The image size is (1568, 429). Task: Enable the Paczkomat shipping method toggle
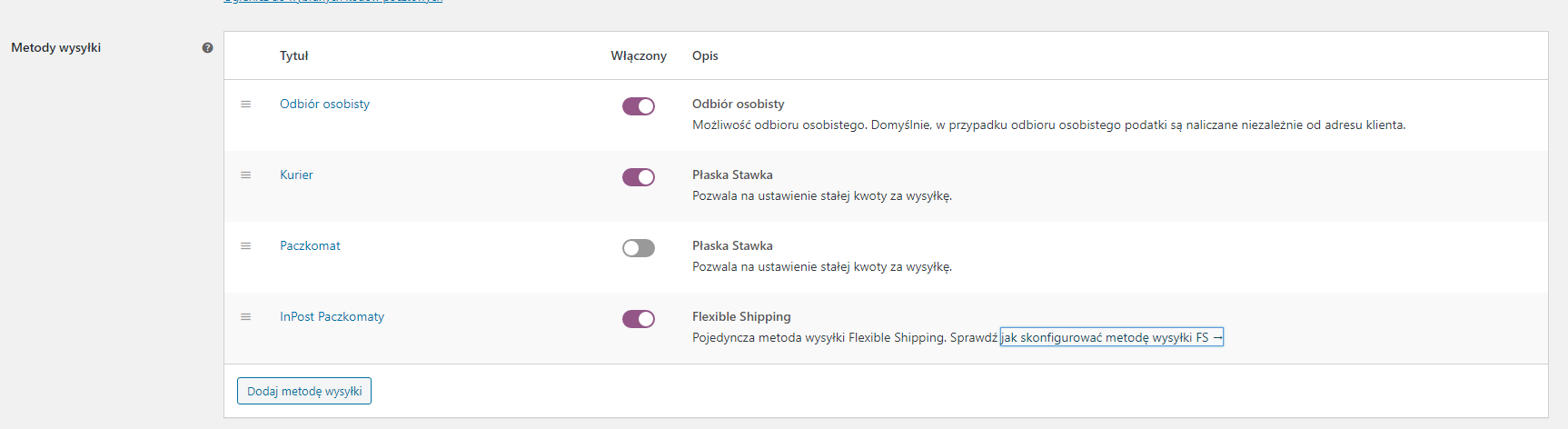[639, 248]
